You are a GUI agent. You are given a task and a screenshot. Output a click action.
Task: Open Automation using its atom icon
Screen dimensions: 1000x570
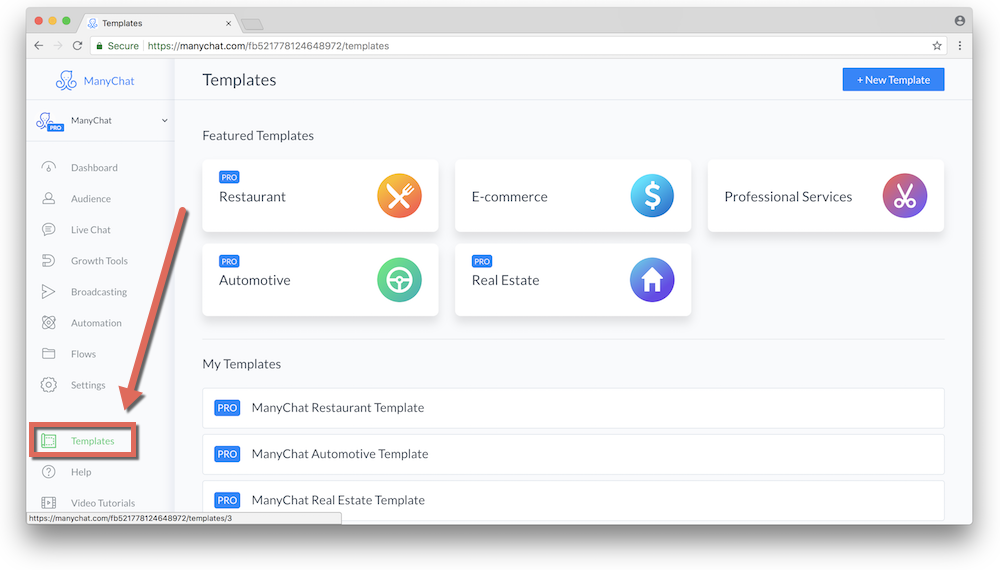click(48, 323)
